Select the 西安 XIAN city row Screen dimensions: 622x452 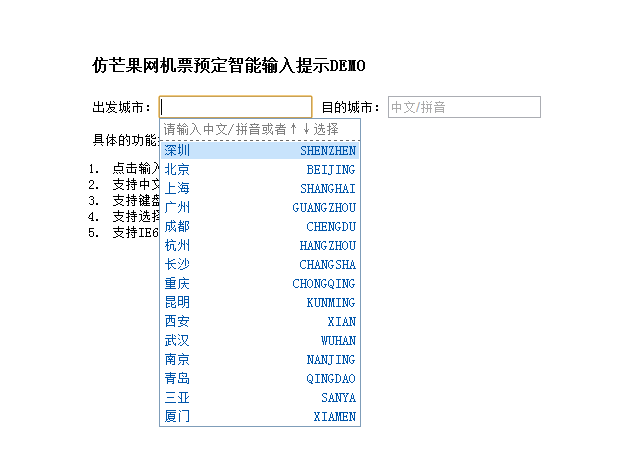click(260, 322)
